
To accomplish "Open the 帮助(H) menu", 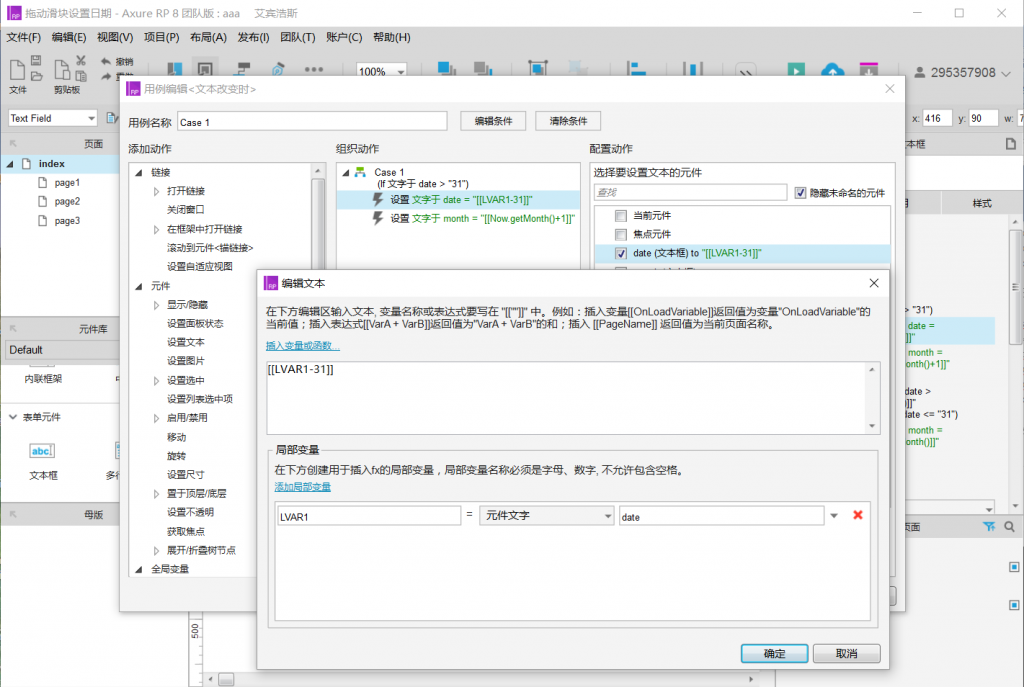I will point(392,37).
